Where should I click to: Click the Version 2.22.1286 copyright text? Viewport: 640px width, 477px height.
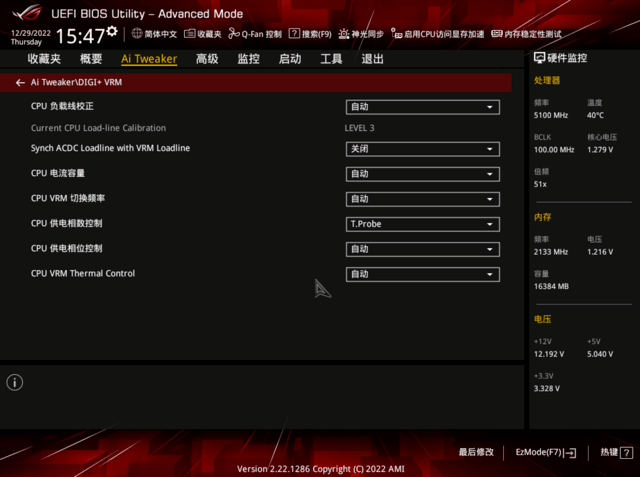[x=320, y=469]
